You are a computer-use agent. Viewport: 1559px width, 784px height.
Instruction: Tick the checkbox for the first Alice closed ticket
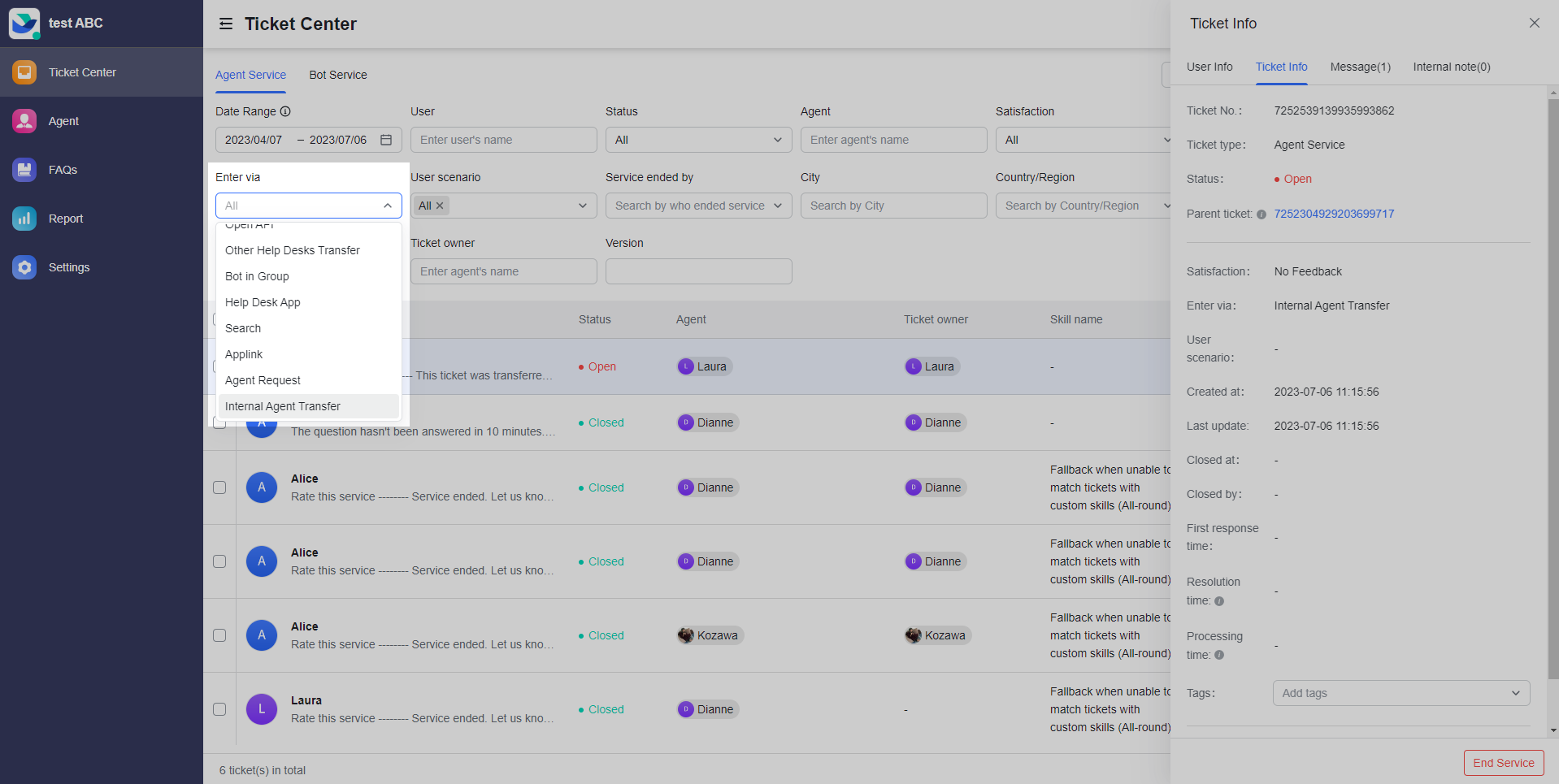[x=219, y=487]
